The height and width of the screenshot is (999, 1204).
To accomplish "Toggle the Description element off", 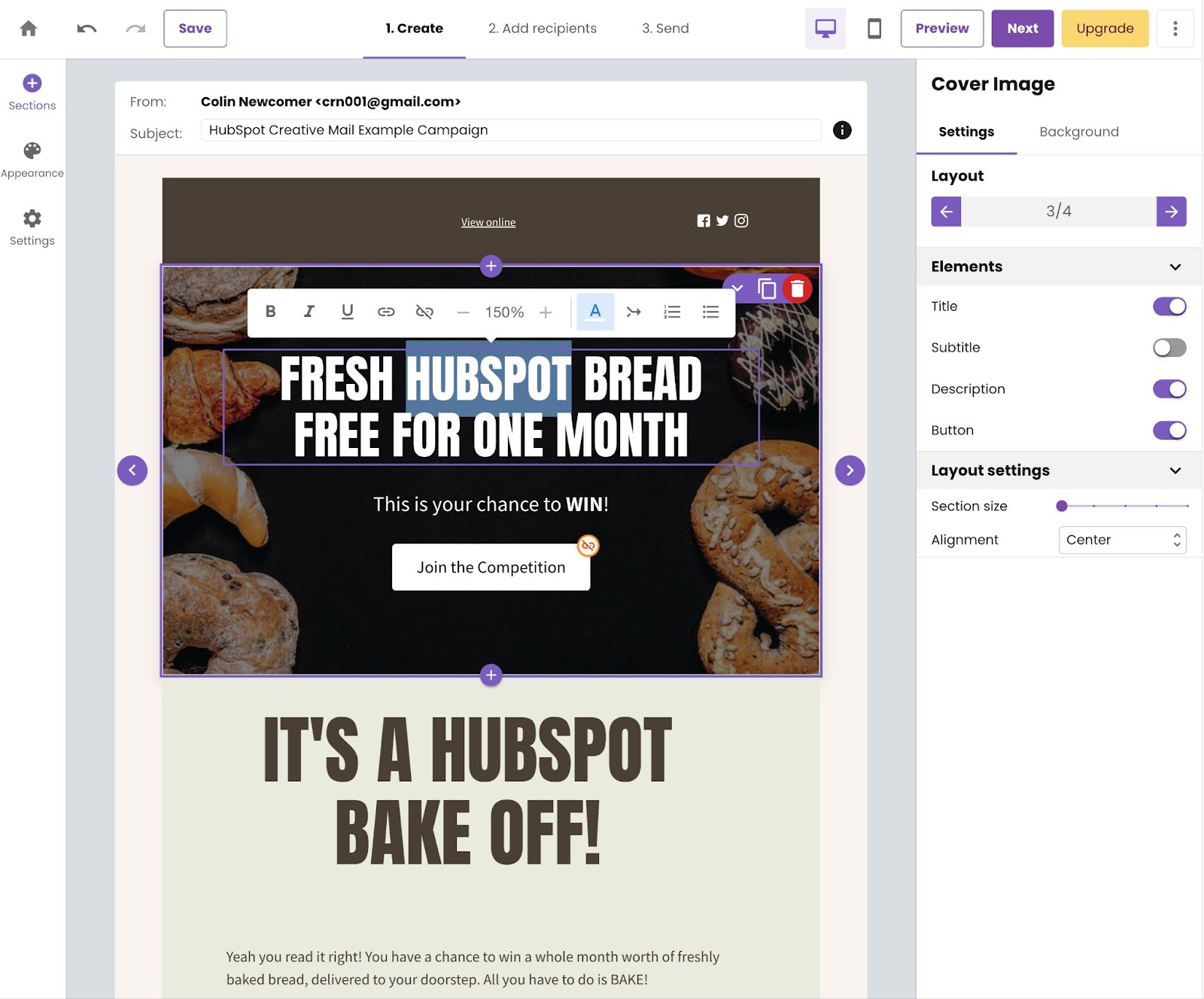I will point(1169,389).
